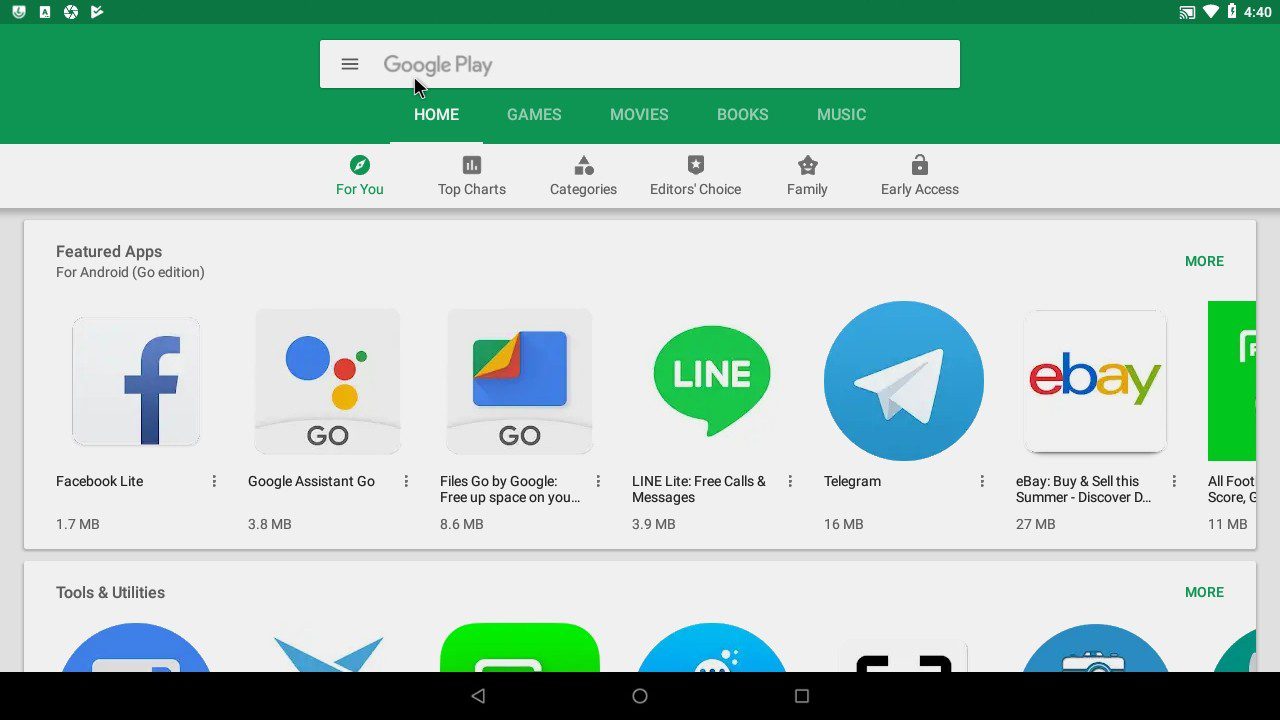Click the battery icon in status bar
This screenshot has height=720, width=1280.
[x=1232, y=12]
